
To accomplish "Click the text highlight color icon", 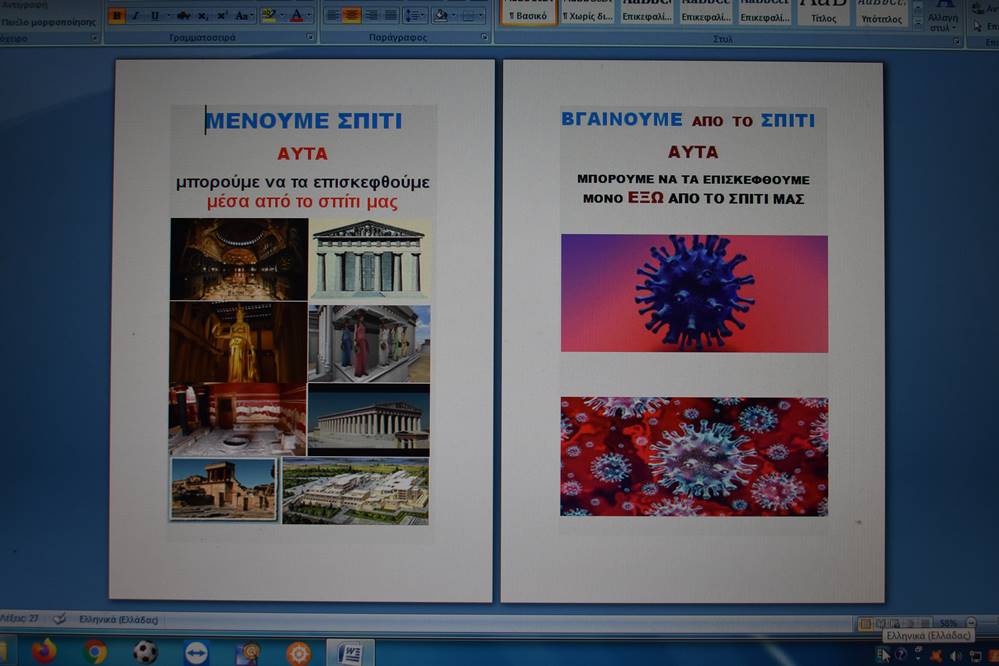I will tap(268, 15).
